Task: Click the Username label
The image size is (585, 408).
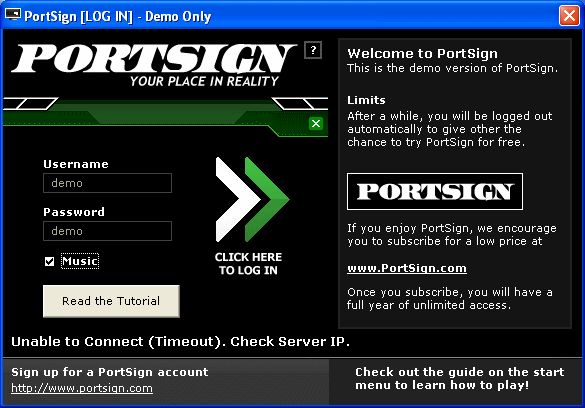Action: point(76,164)
